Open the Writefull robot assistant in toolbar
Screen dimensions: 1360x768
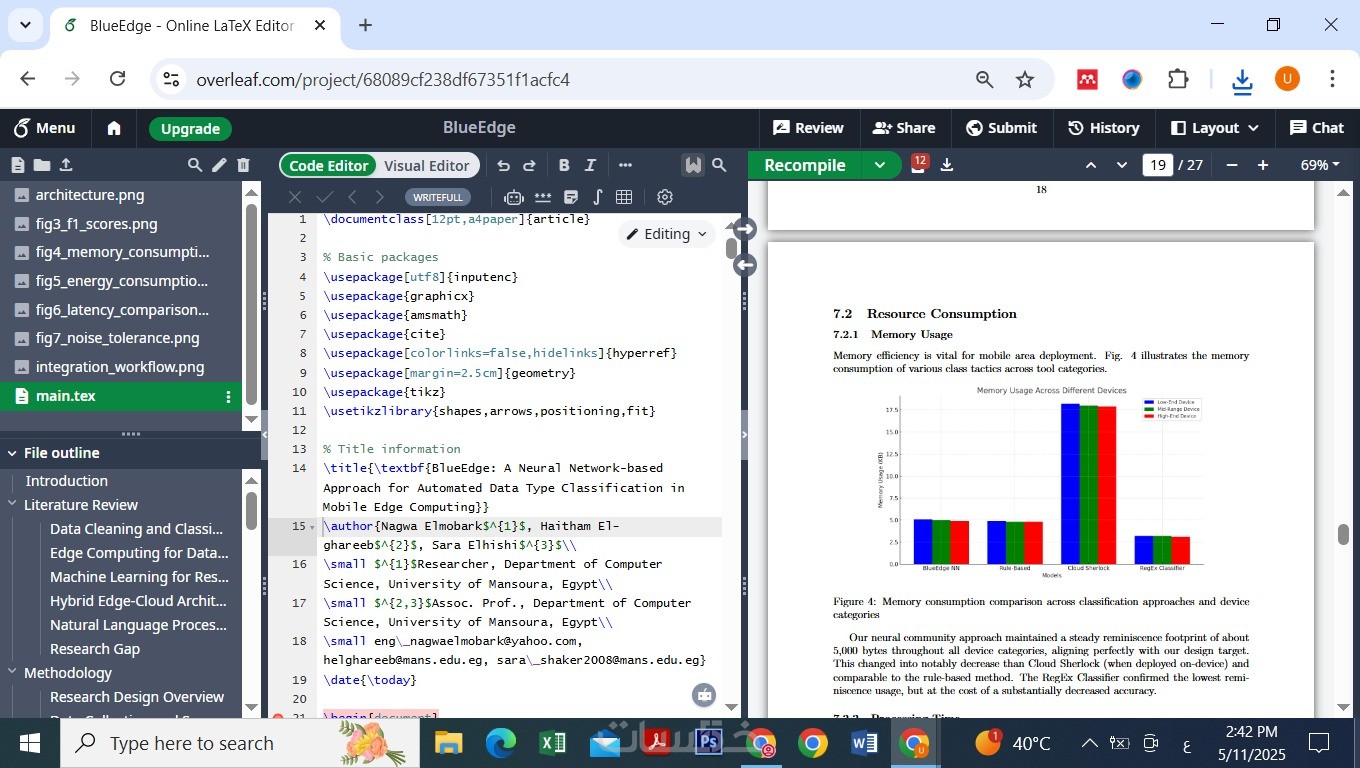coord(514,197)
